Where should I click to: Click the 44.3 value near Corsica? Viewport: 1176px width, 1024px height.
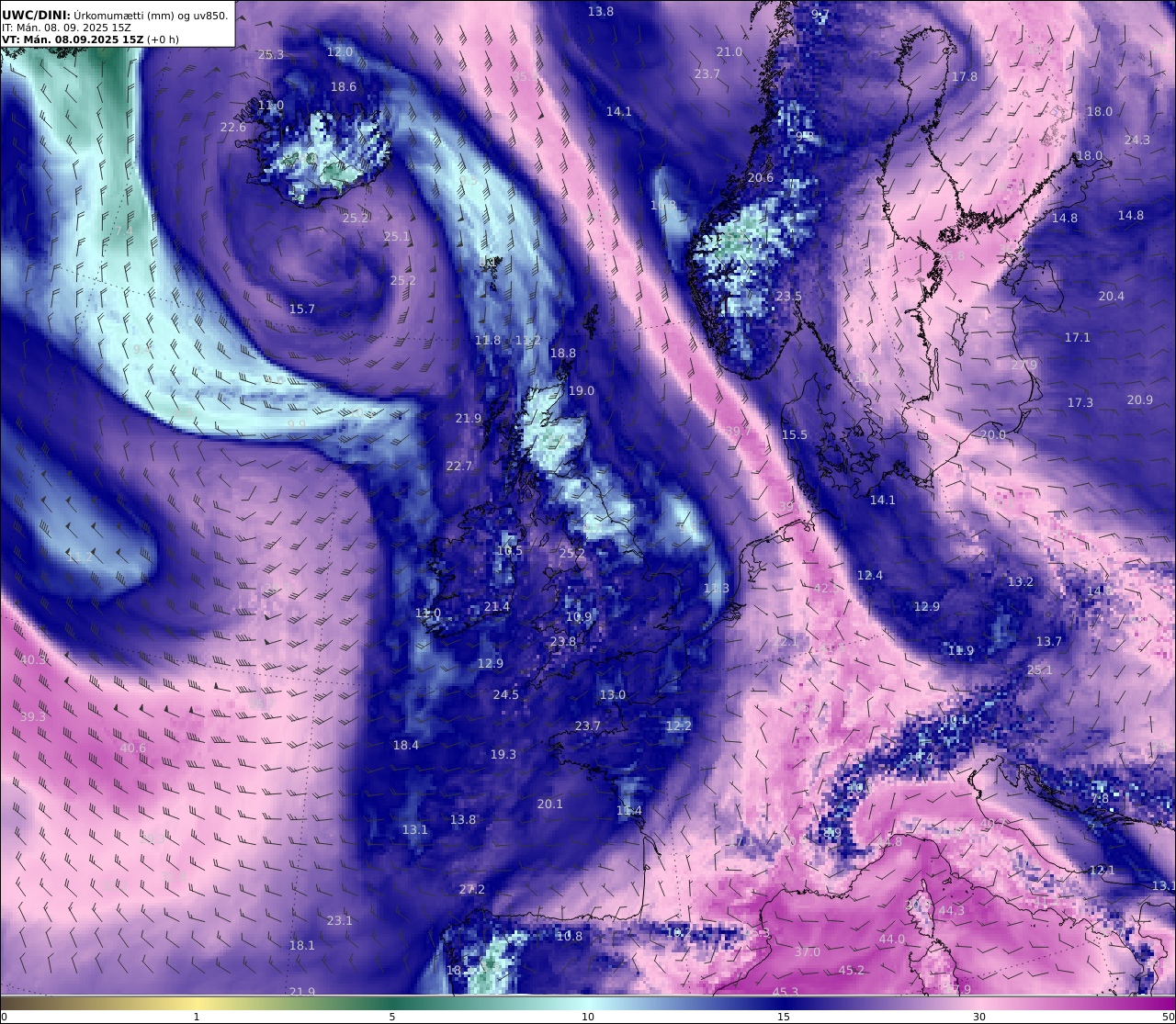click(x=952, y=911)
